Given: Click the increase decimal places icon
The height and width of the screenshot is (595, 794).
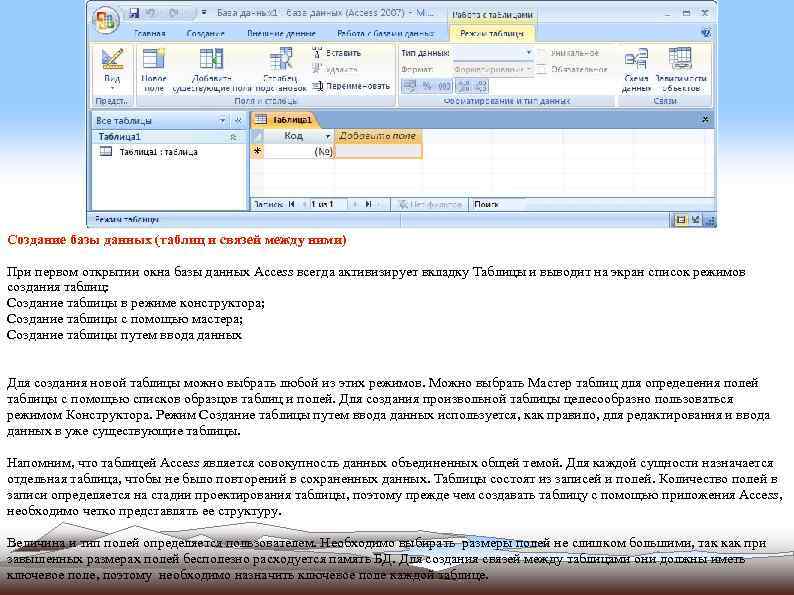Looking at the screenshot, I should point(464,86).
